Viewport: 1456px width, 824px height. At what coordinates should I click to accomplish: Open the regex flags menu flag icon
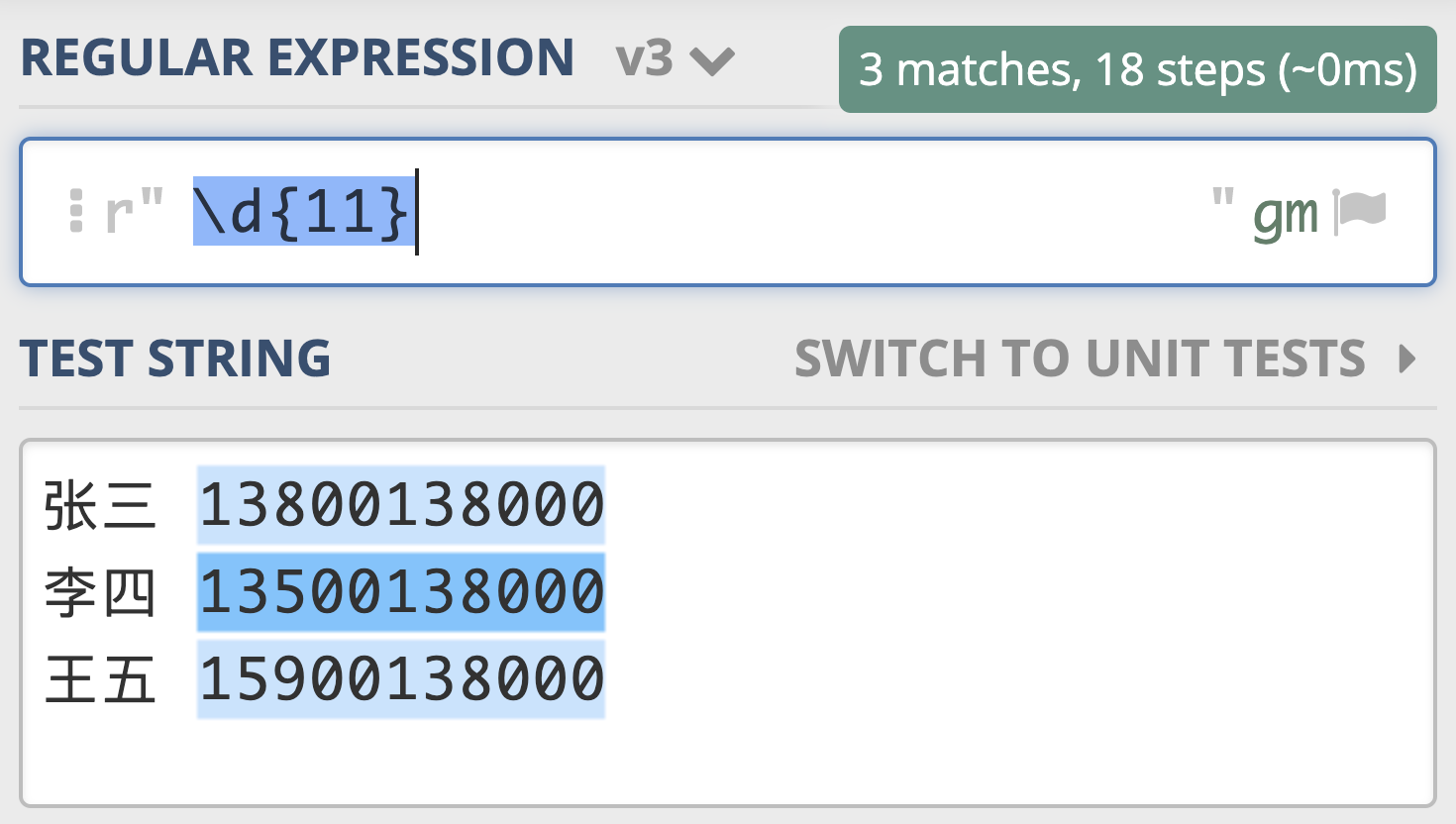(1360, 211)
